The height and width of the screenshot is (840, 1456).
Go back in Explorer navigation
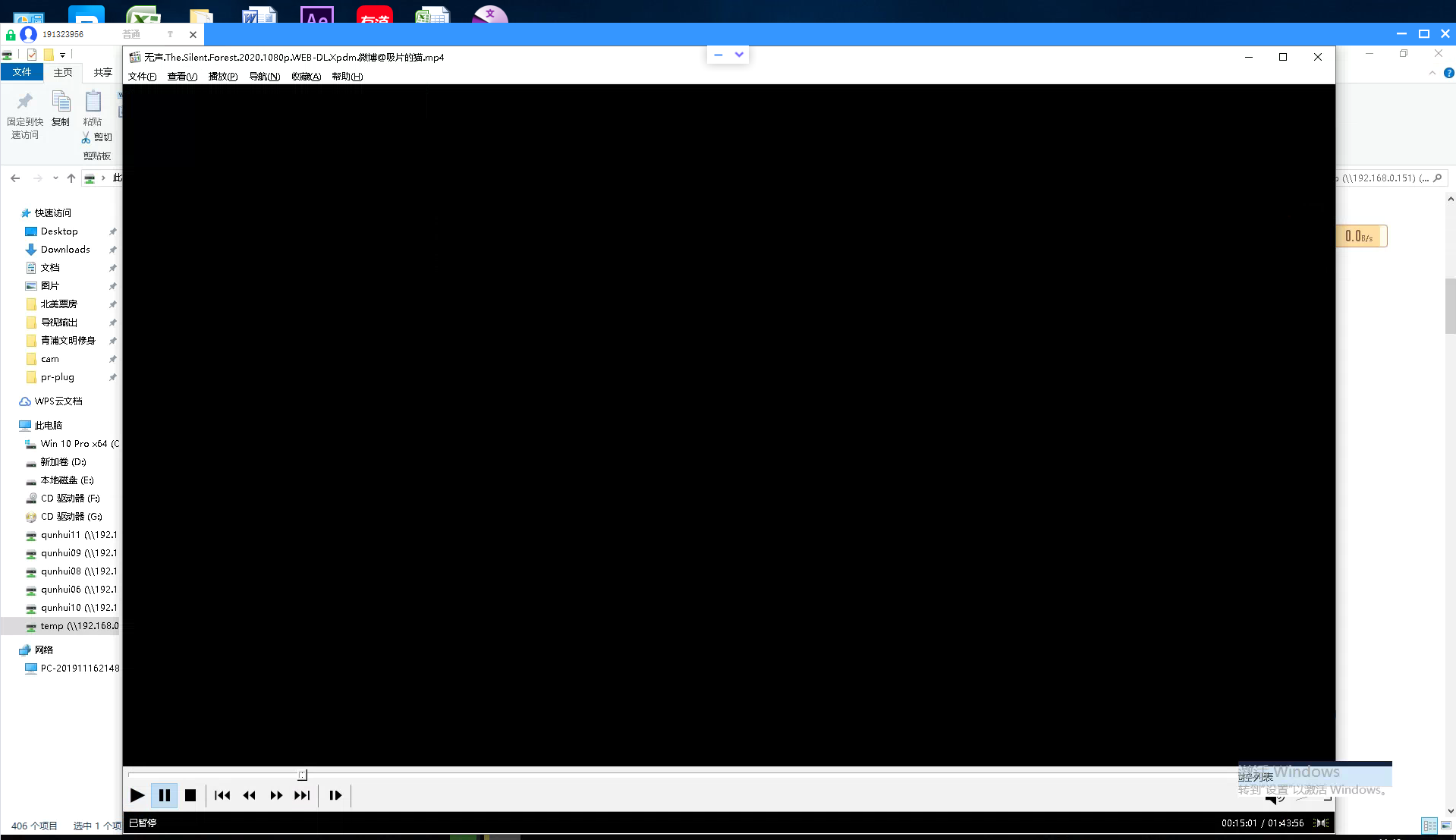tap(15, 178)
